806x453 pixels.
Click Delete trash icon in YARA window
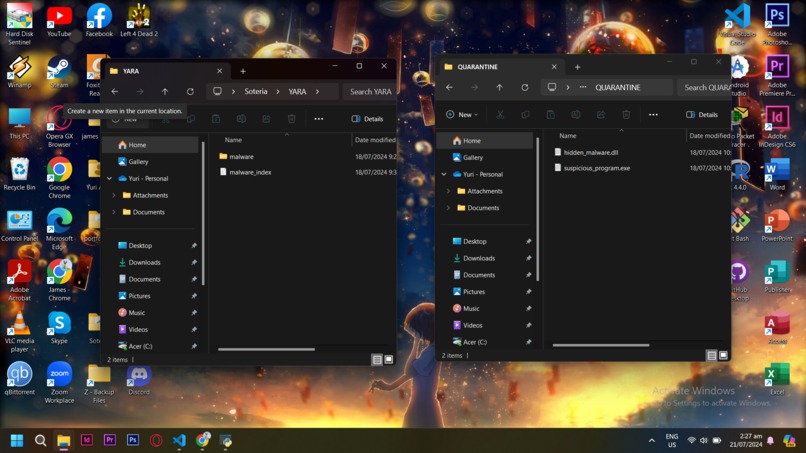coord(291,119)
